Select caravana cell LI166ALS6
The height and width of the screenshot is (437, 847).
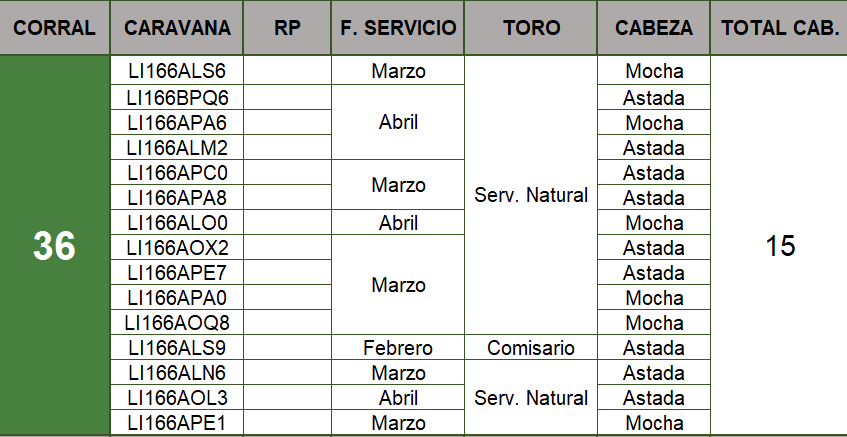(x=177, y=71)
